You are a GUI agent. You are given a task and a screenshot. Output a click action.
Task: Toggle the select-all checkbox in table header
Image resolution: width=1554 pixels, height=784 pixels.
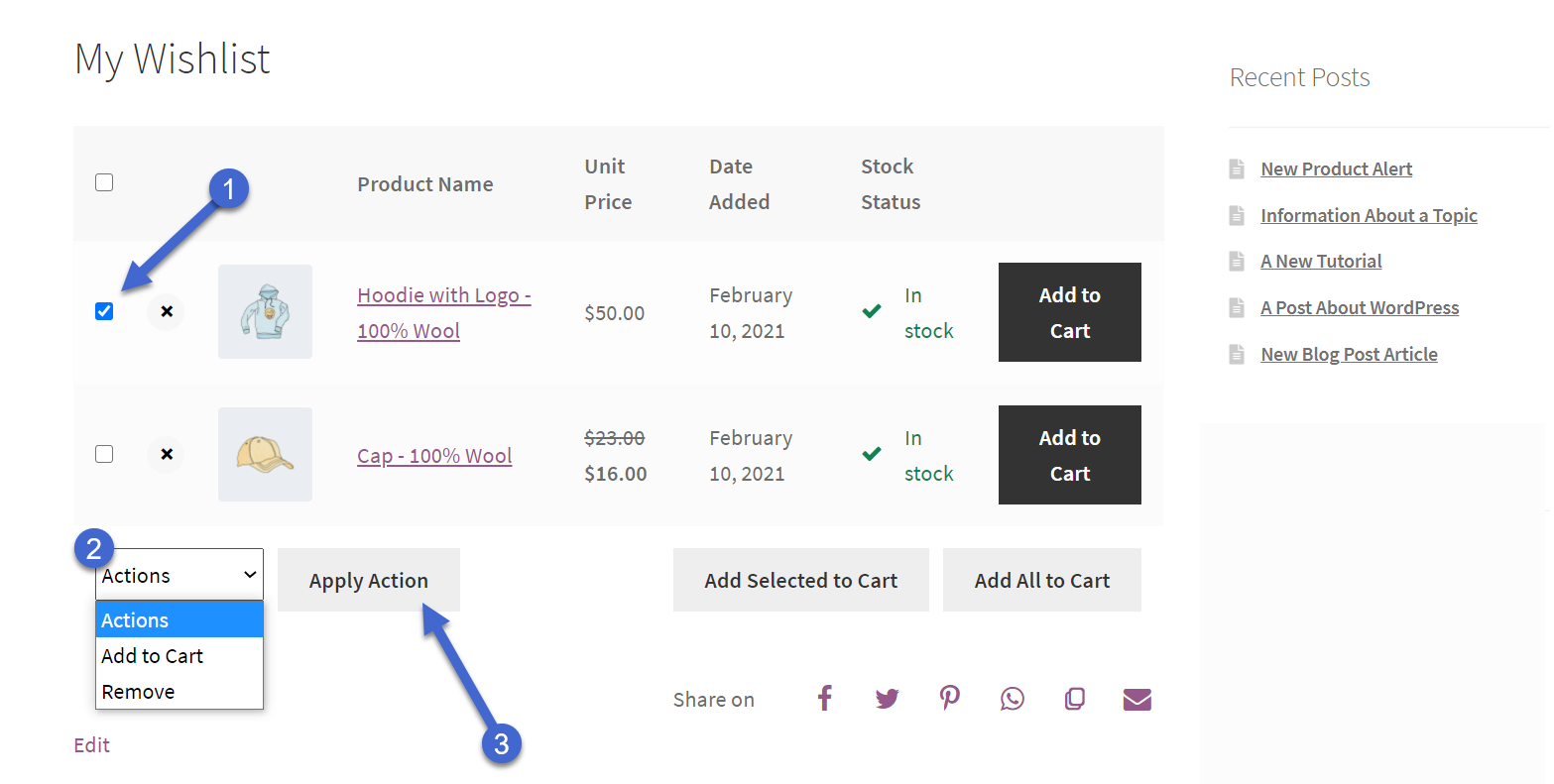[x=104, y=182]
